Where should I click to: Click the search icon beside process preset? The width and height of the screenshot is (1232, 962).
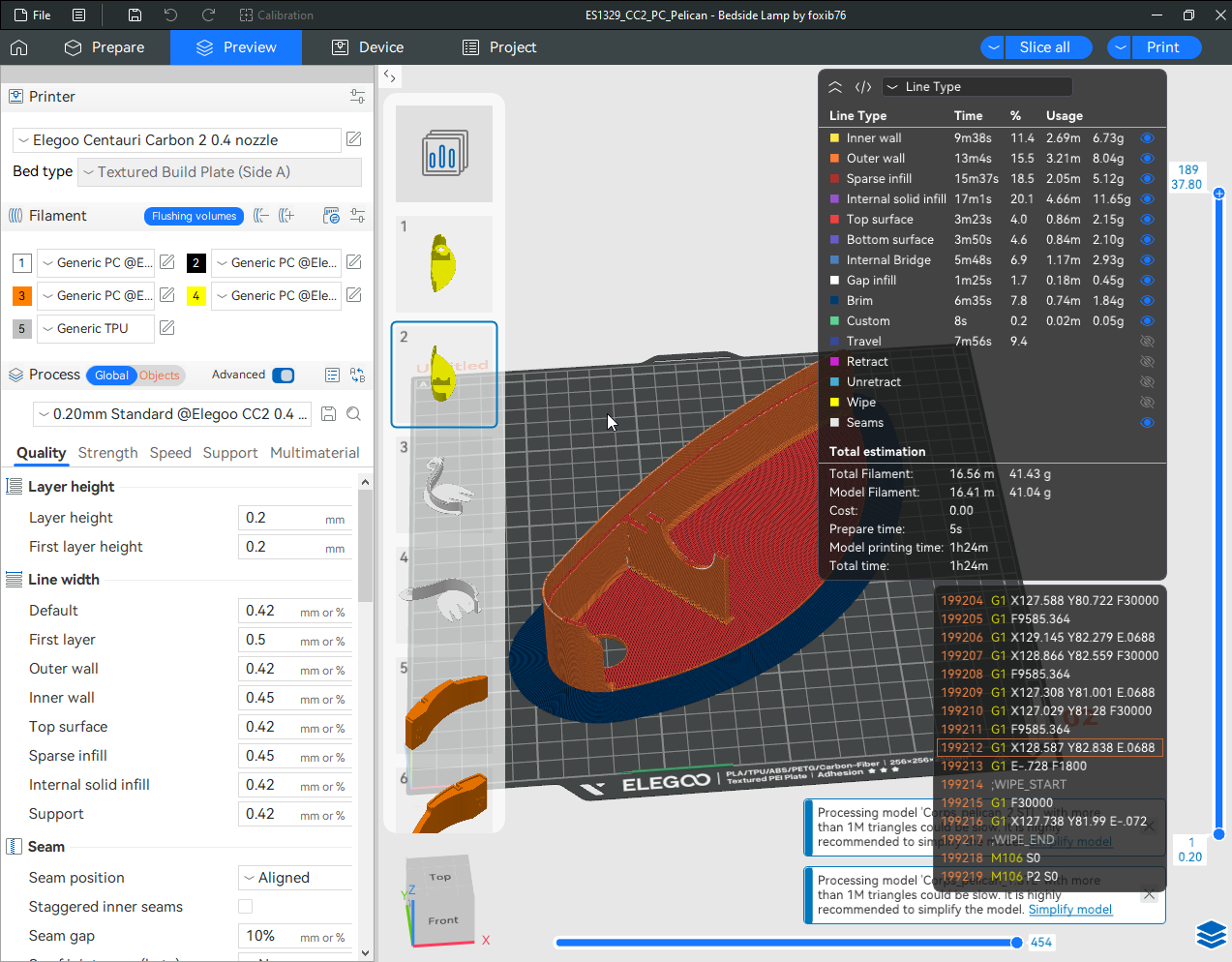coord(354,414)
